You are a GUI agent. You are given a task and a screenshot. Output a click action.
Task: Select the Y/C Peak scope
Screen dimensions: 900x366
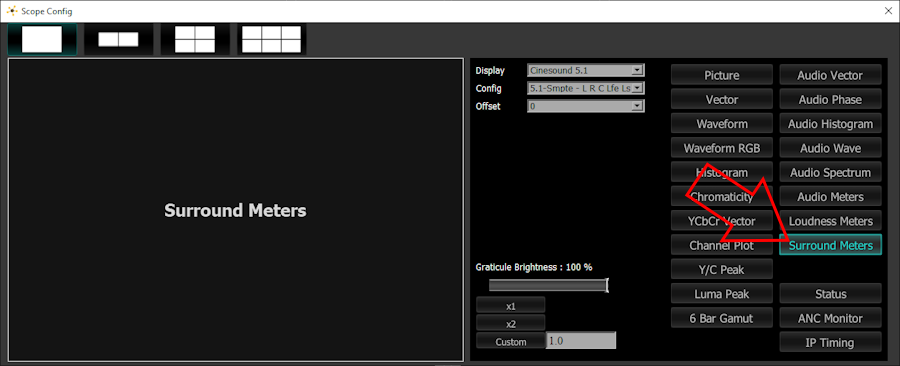(x=721, y=270)
